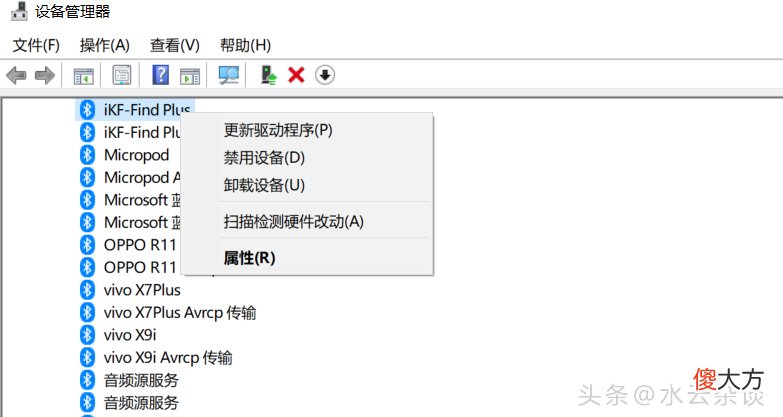Click the update device driver toolbar icon
Screen dimensions: 783x417
(x=269, y=75)
